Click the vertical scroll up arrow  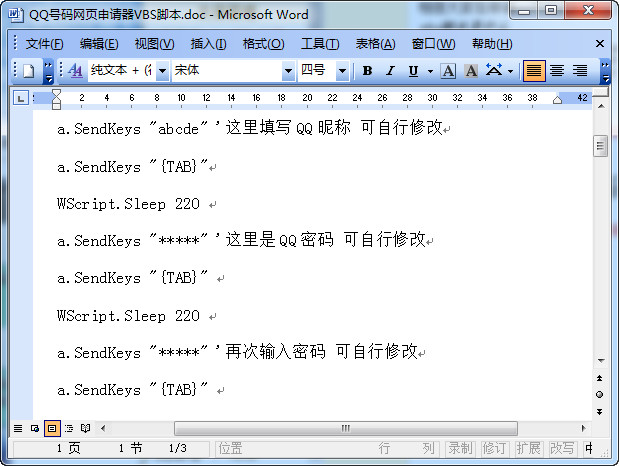pos(600,106)
